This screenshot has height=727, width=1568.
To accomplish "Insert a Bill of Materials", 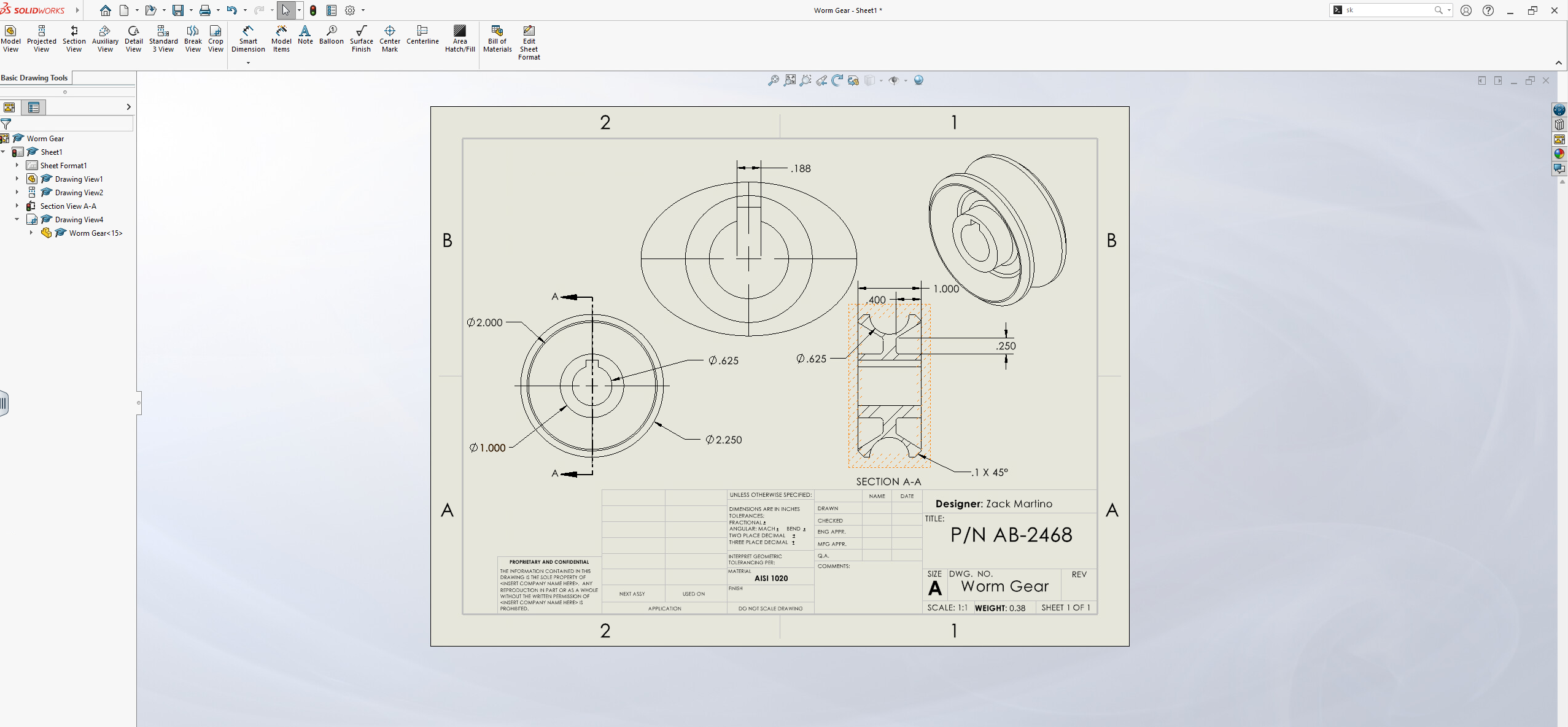I will coord(497,39).
